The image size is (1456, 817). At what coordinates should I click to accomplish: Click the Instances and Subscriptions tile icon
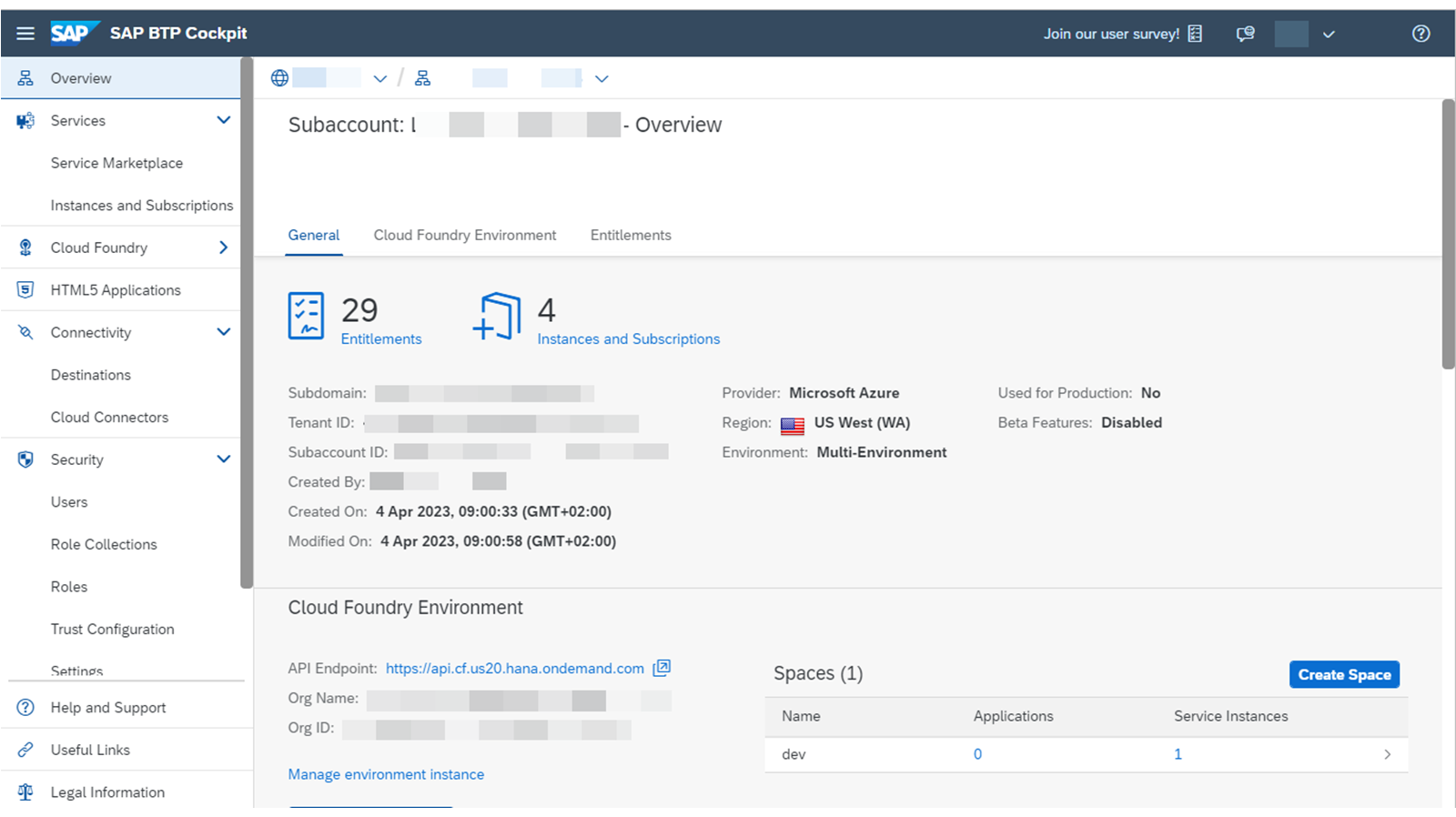click(x=497, y=316)
